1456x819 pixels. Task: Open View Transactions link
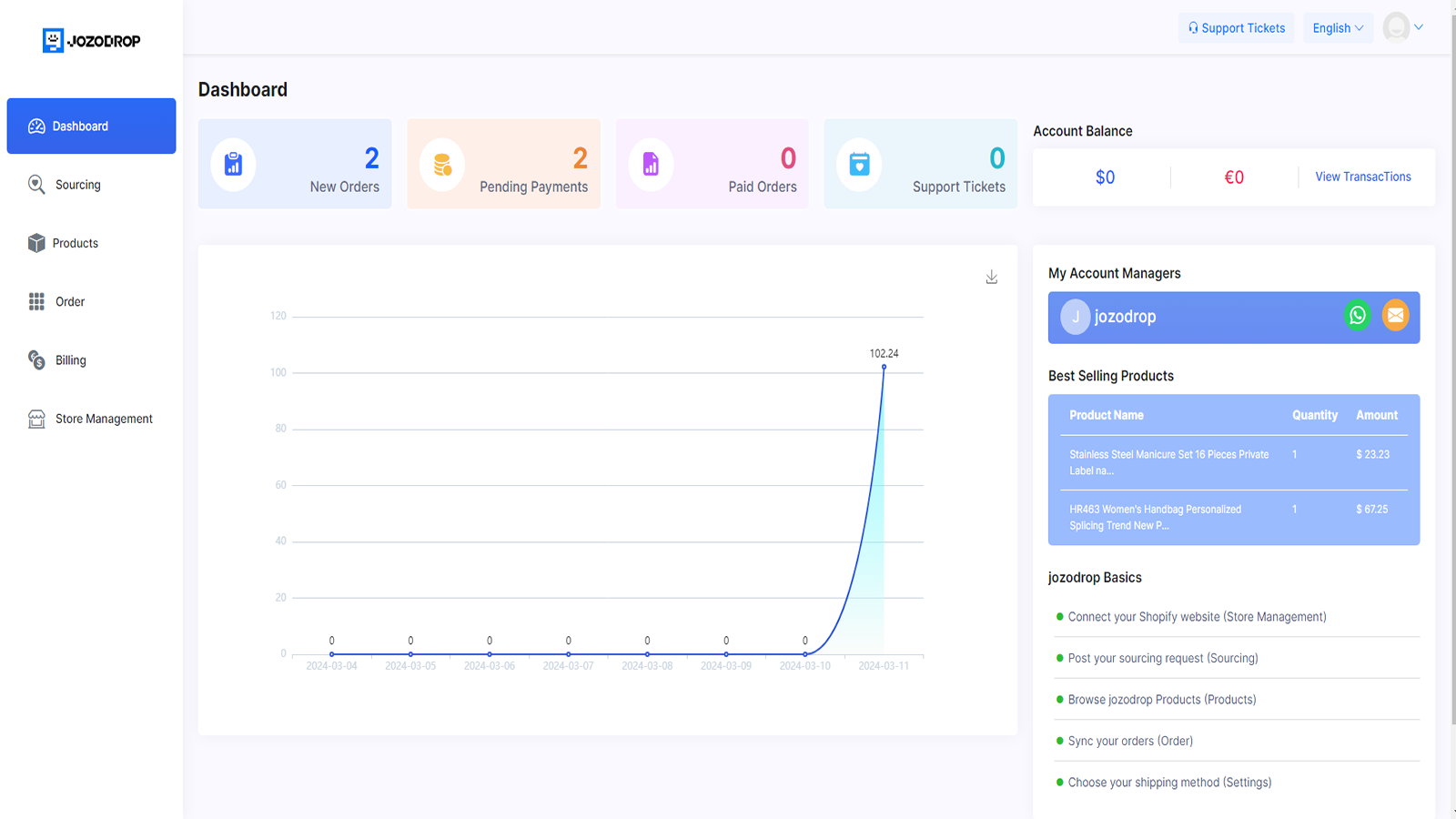(x=1363, y=177)
